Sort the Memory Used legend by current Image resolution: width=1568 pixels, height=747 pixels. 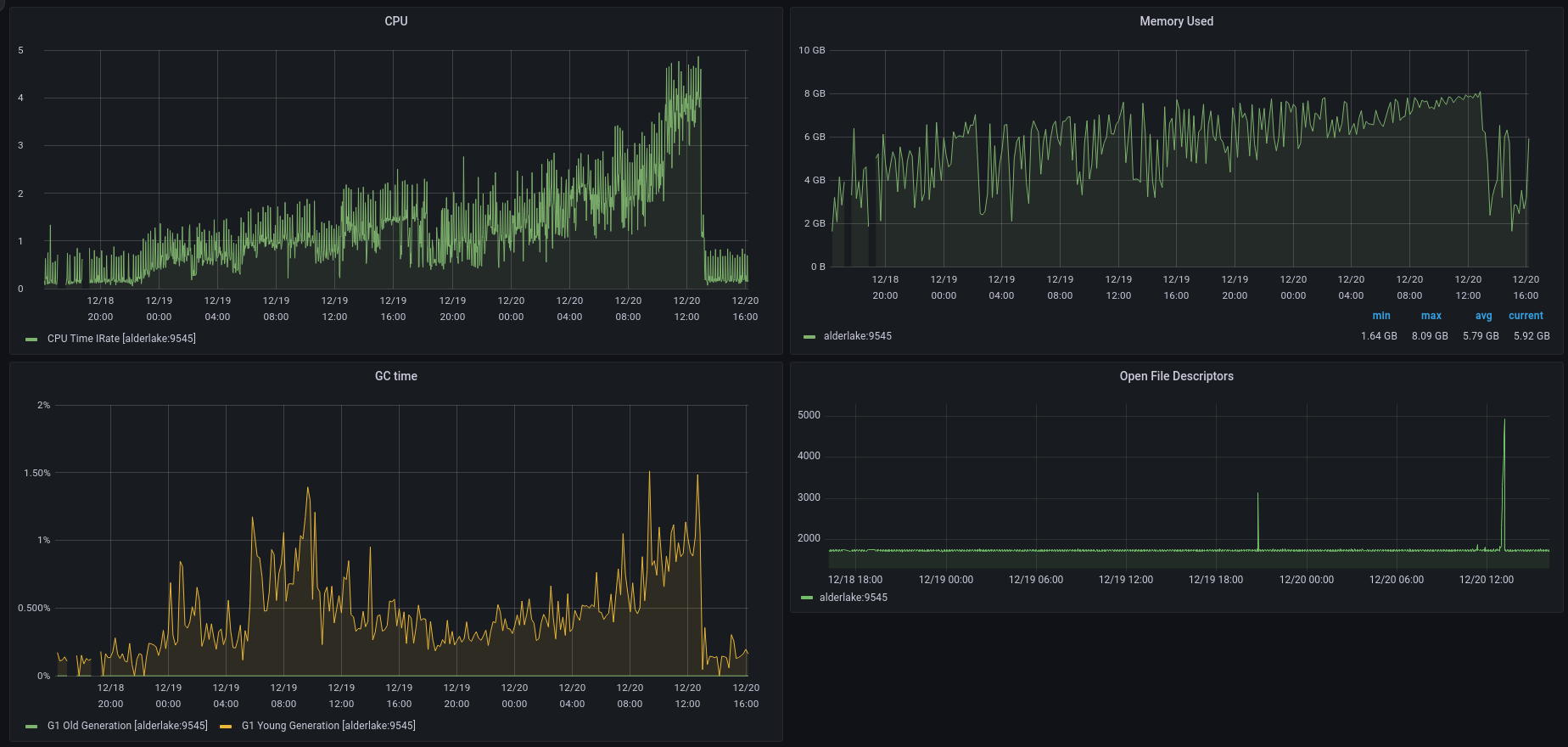click(x=1526, y=316)
